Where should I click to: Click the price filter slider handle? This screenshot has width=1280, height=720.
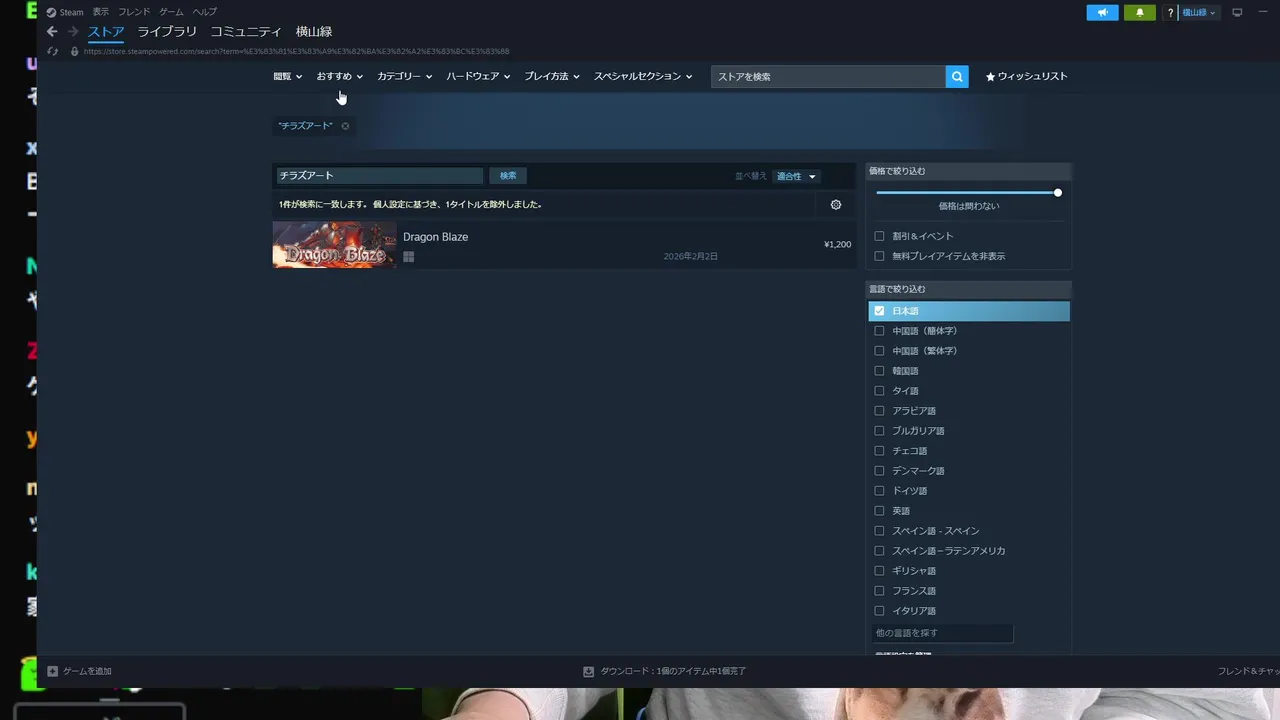(1057, 192)
